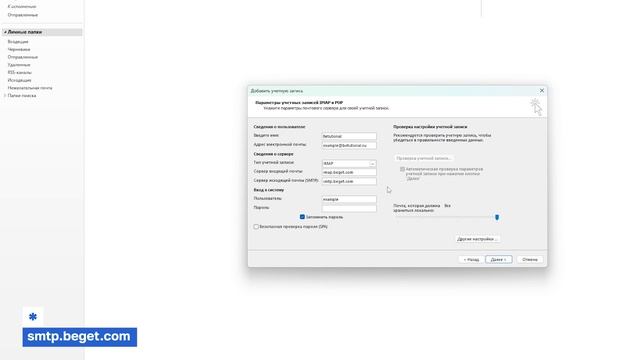Click the name field containing Betutorial
Image resolution: width=640 pixels, height=360 pixels.
[x=349, y=136]
